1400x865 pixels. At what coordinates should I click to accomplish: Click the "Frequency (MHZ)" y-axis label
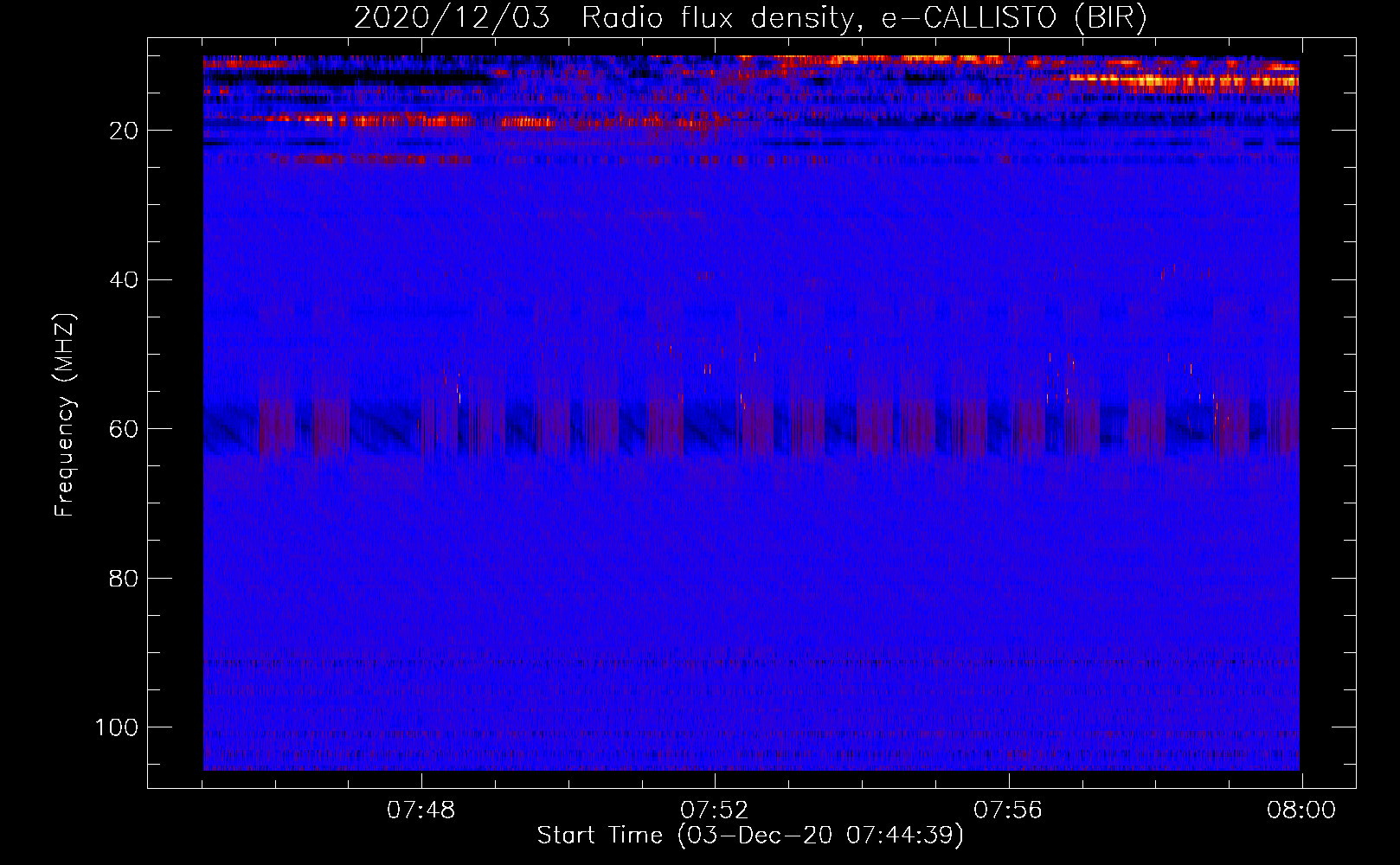pos(65,415)
